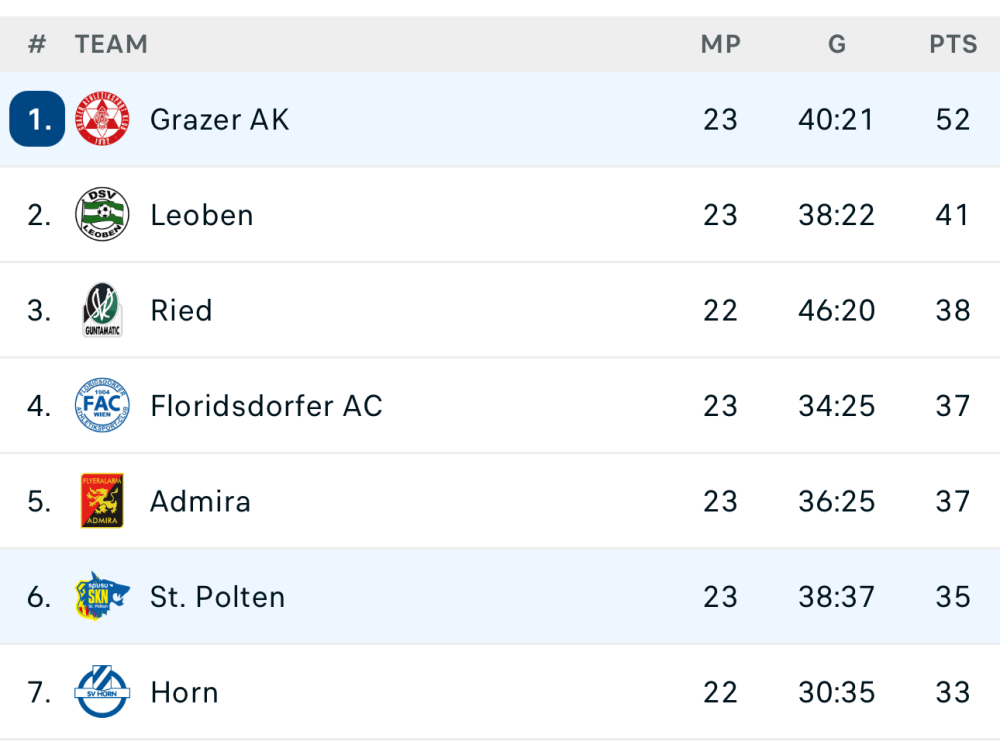The width and height of the screenshot is (1000, 742).
Task: Open the Grazer AK team page
Action: click(219, 120)
